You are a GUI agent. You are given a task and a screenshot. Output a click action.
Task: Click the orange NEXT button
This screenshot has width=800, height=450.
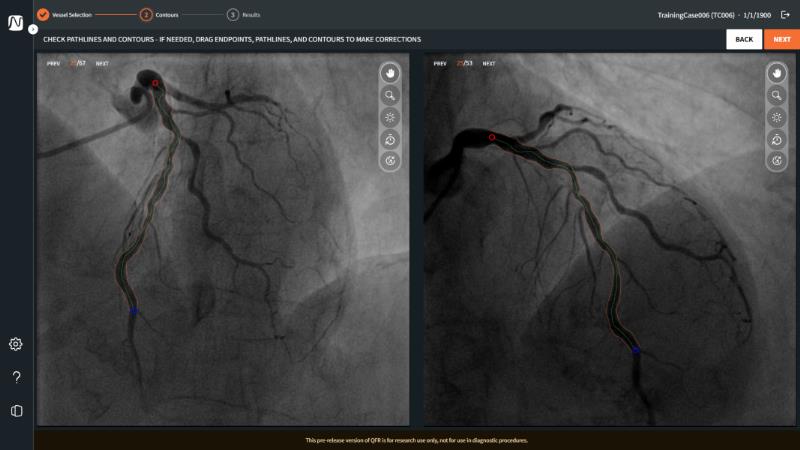(781, 39)
